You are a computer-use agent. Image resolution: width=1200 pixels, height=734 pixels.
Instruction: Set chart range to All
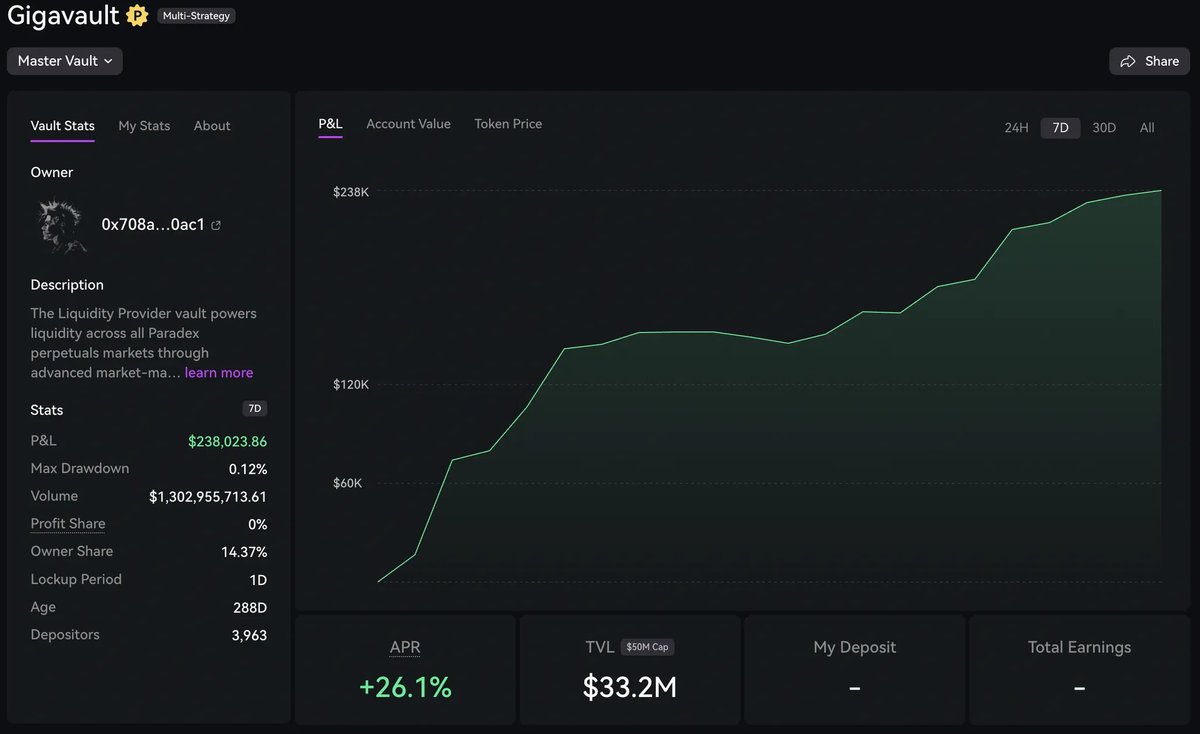(x=1147, y=128)
